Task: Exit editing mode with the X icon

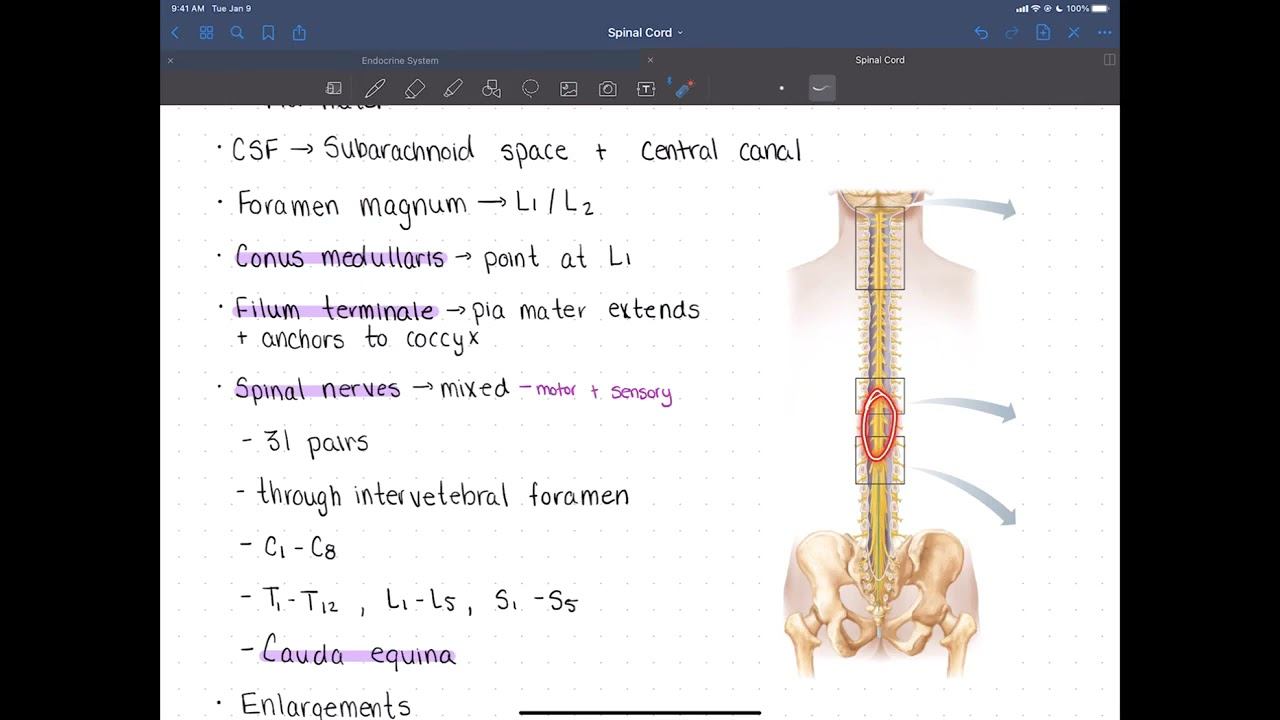Action: pyautogui.click(x=1074, y=33)
